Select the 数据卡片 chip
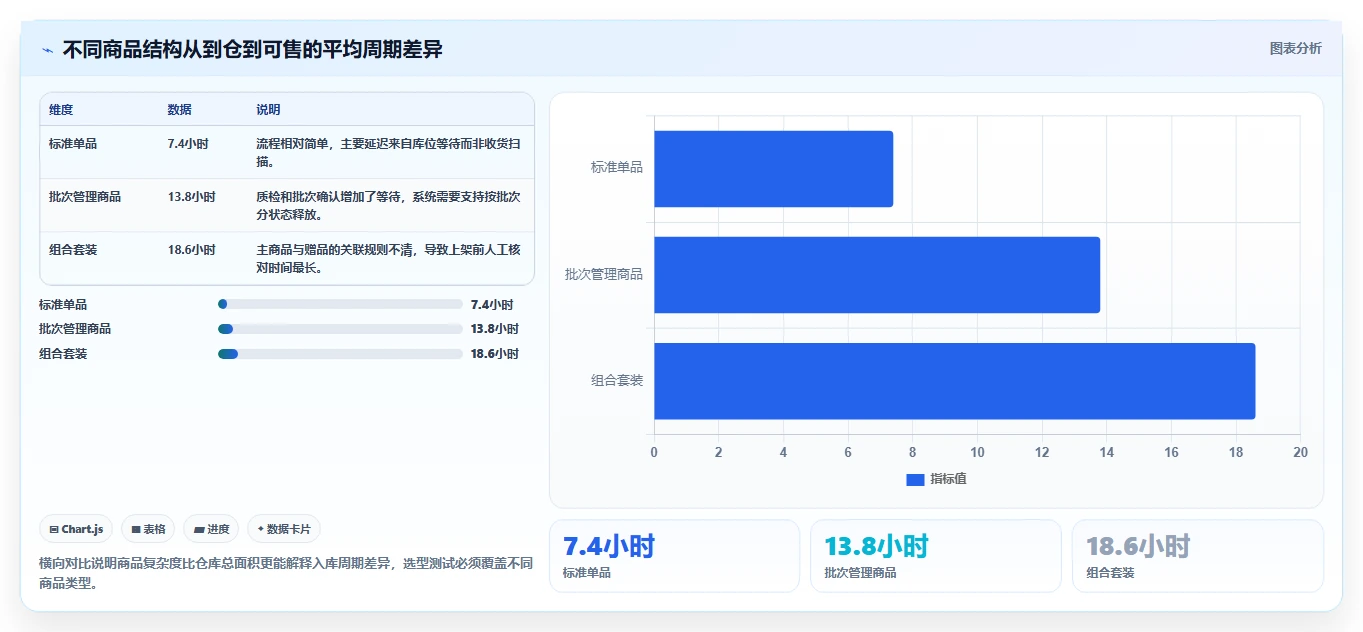 point(284,529)
